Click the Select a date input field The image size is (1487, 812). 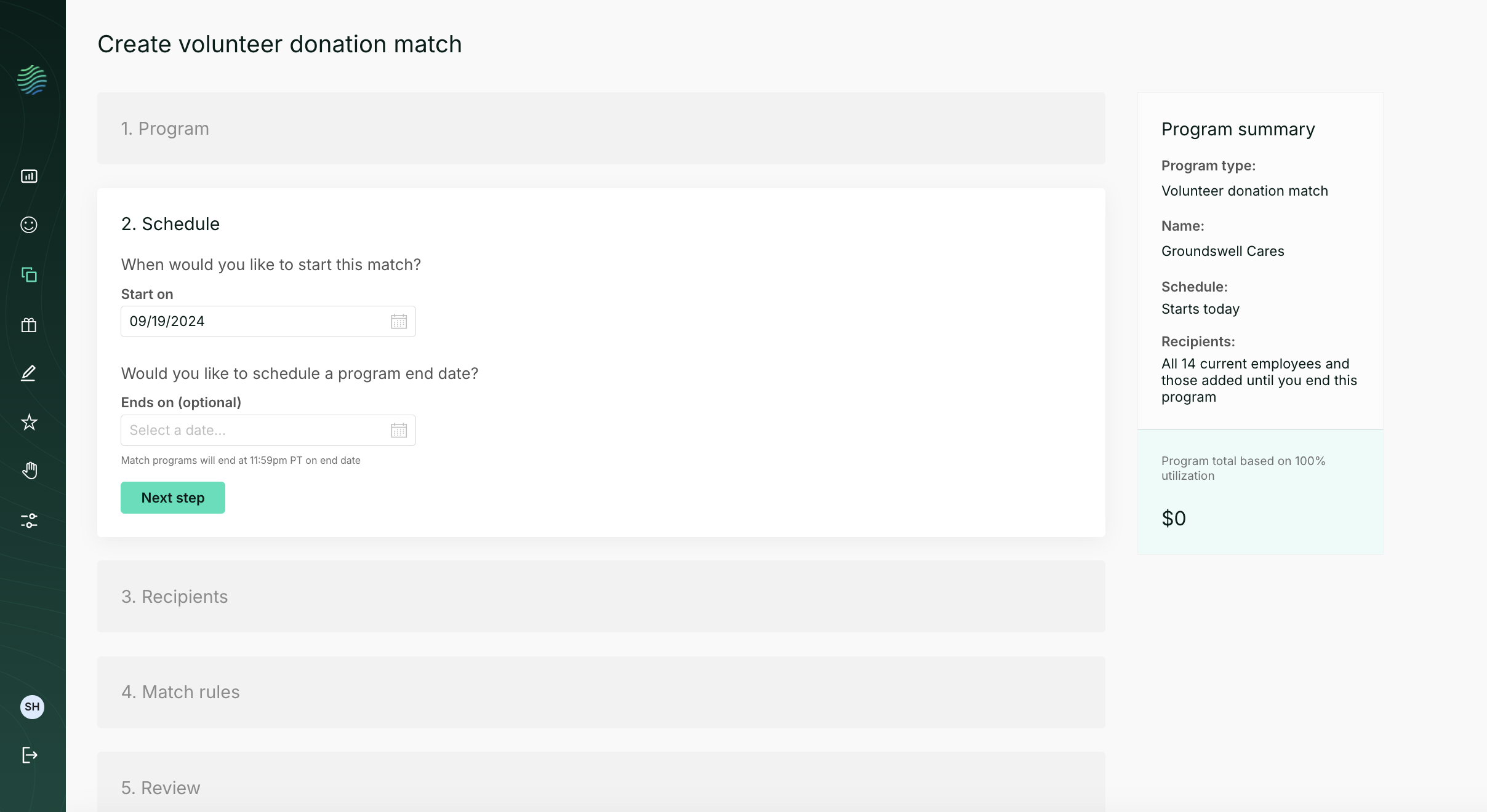click(x=252, y=430)
